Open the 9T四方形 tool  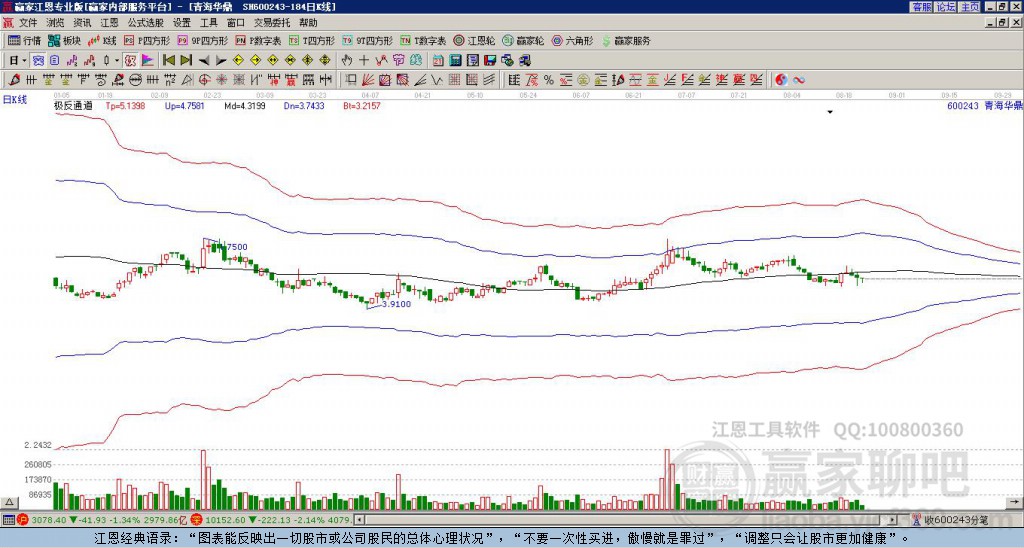(x=368, y=40)
